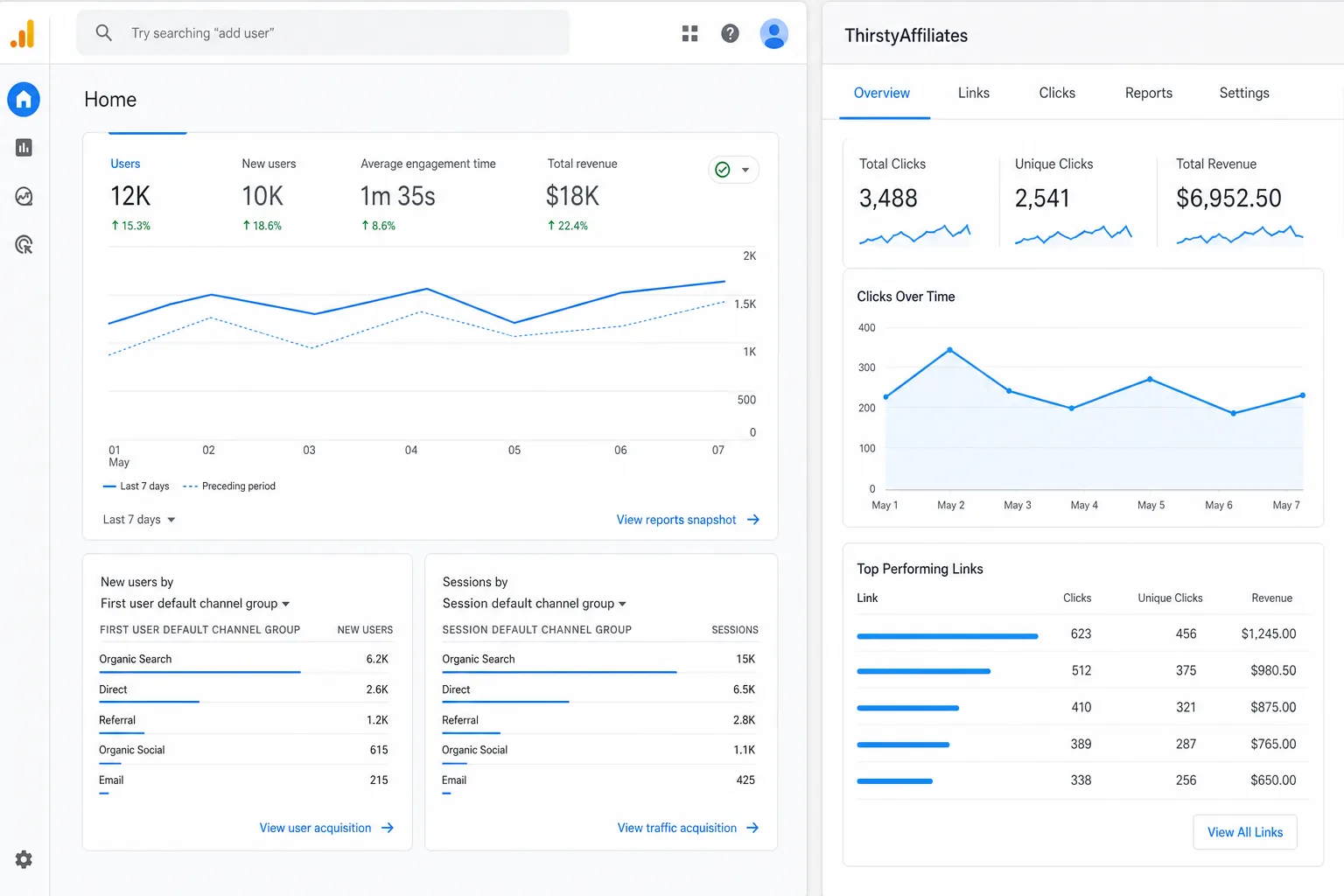1344x896 pixels.
Task: Click Organic Search row in New users table
Action: pyautogui.click(x=244, y=660)
